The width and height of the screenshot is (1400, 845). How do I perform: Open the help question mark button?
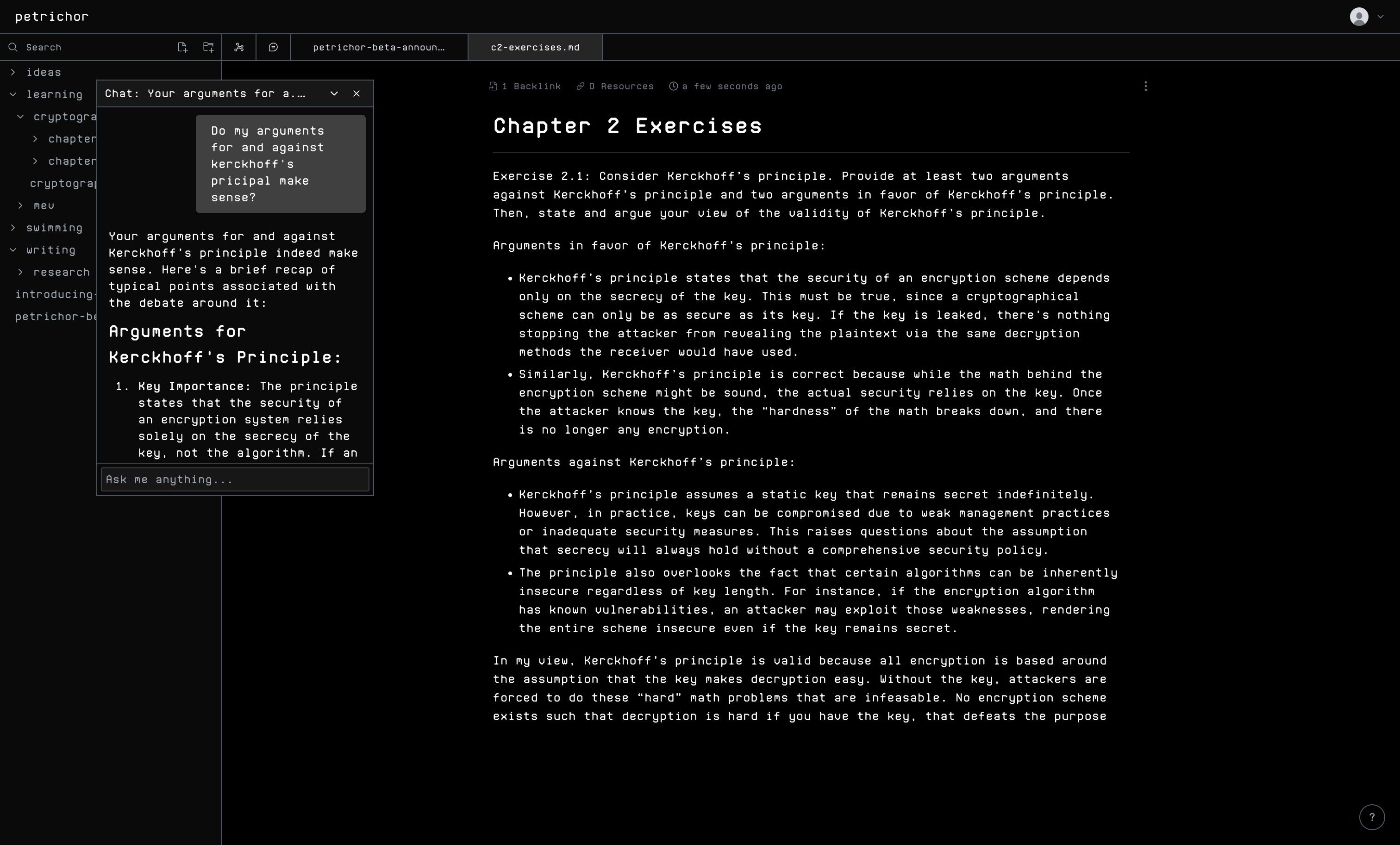click(1372, 817)
